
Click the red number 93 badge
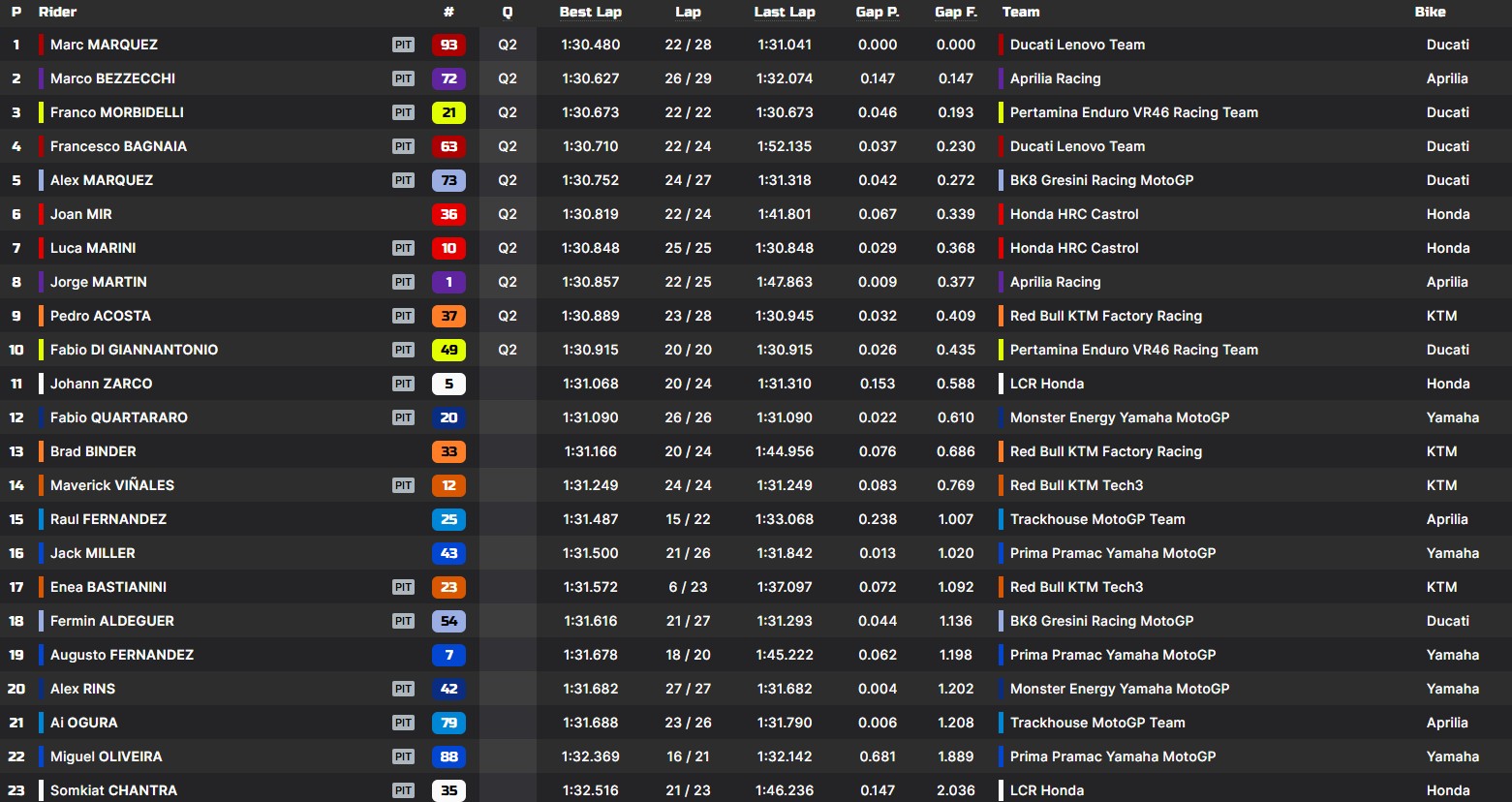pyautogui.click(x=448, y=45)
